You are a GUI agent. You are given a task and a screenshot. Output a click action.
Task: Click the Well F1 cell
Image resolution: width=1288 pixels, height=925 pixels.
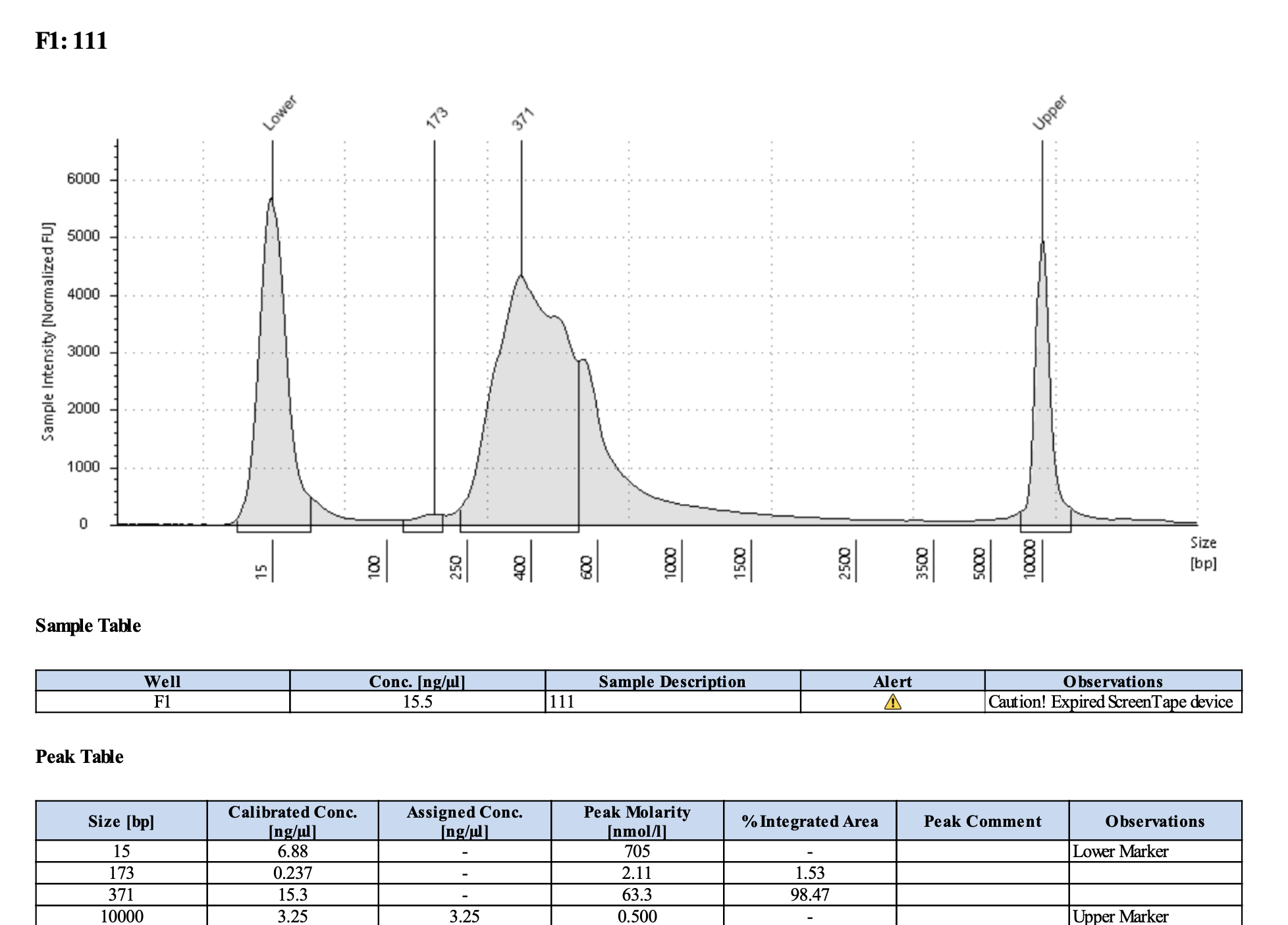(162, 702)
